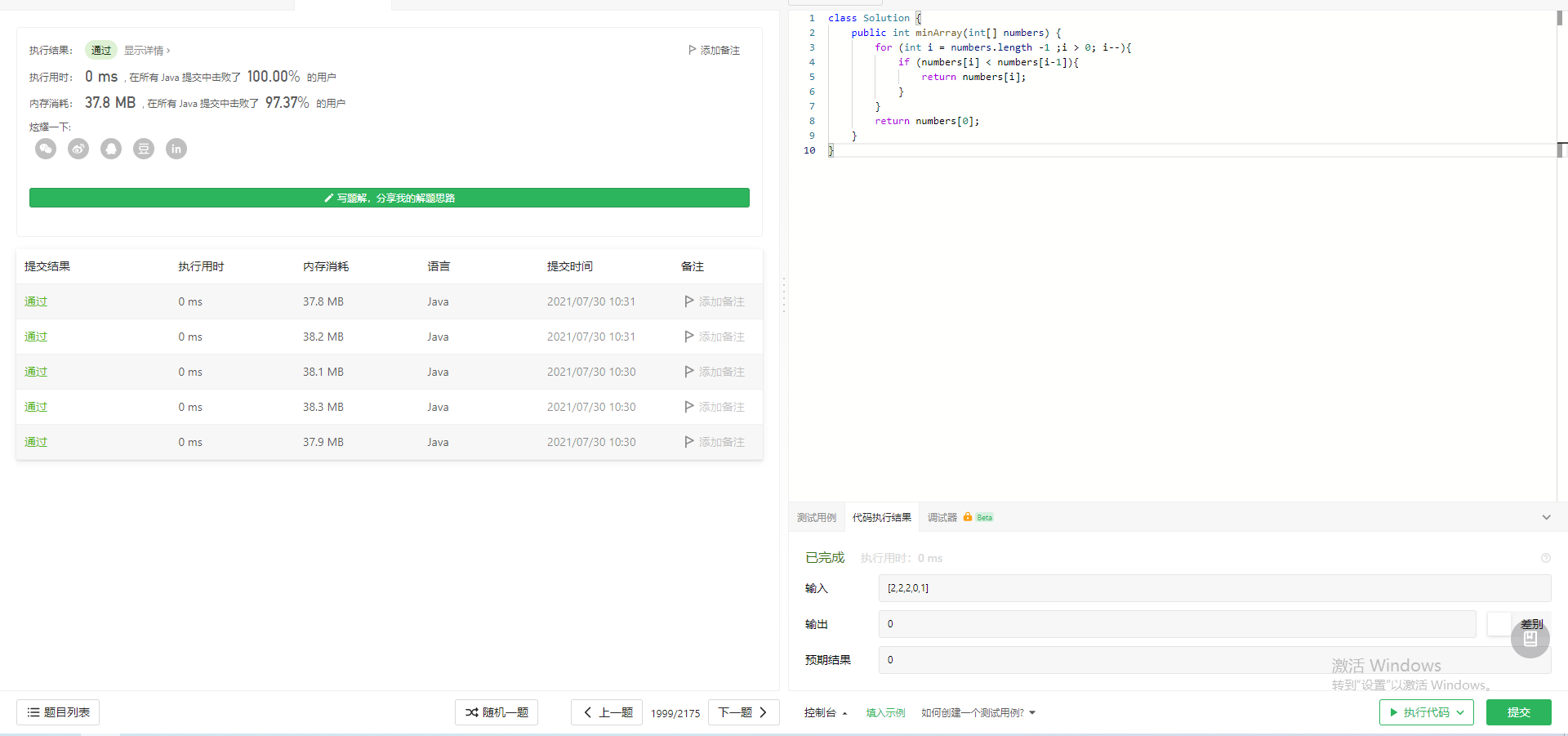Click the 'class Solution' code line
Image resolution: width=1568 pixels, height=736 pixels.
click(x=875, y=18)
